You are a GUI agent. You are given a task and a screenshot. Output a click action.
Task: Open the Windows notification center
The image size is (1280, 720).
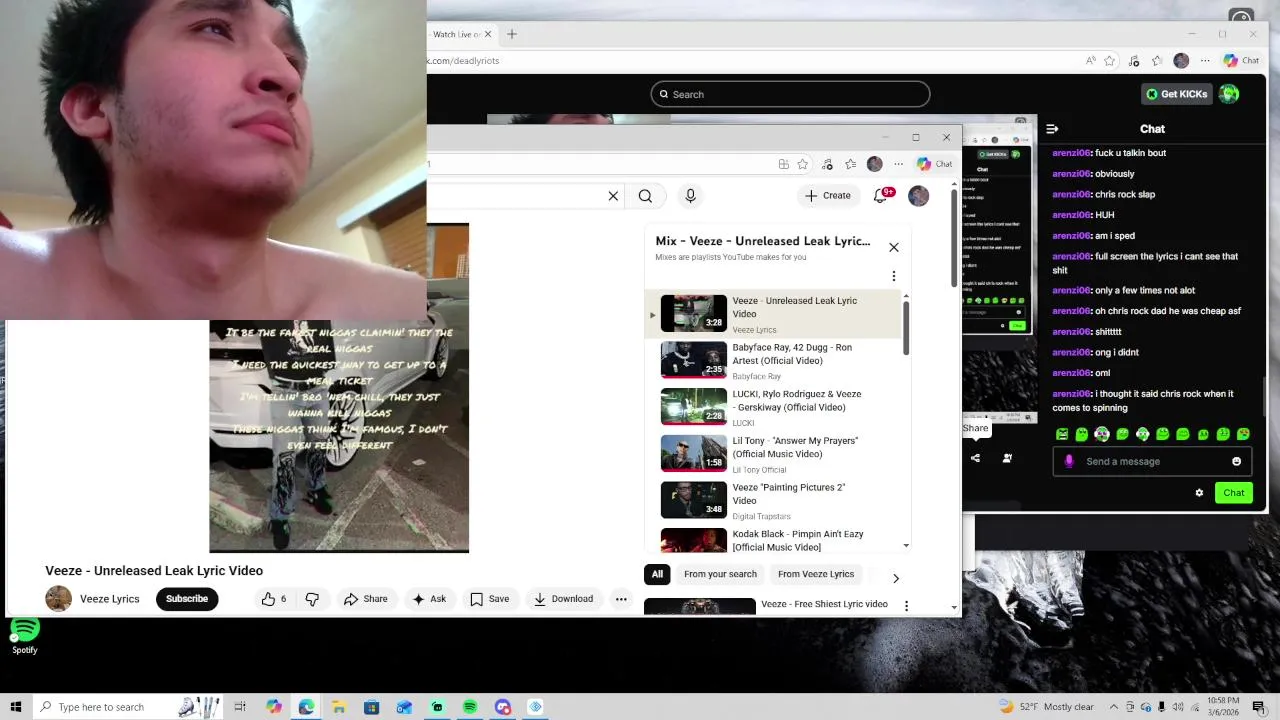point(1259,707)
